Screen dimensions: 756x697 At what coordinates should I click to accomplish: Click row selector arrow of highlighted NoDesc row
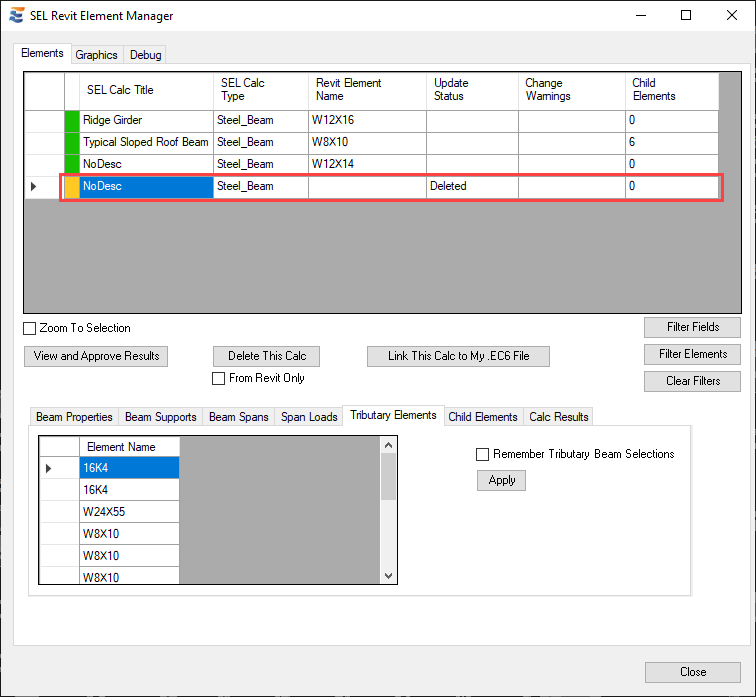pyautogui.click(x=33, y=187)
